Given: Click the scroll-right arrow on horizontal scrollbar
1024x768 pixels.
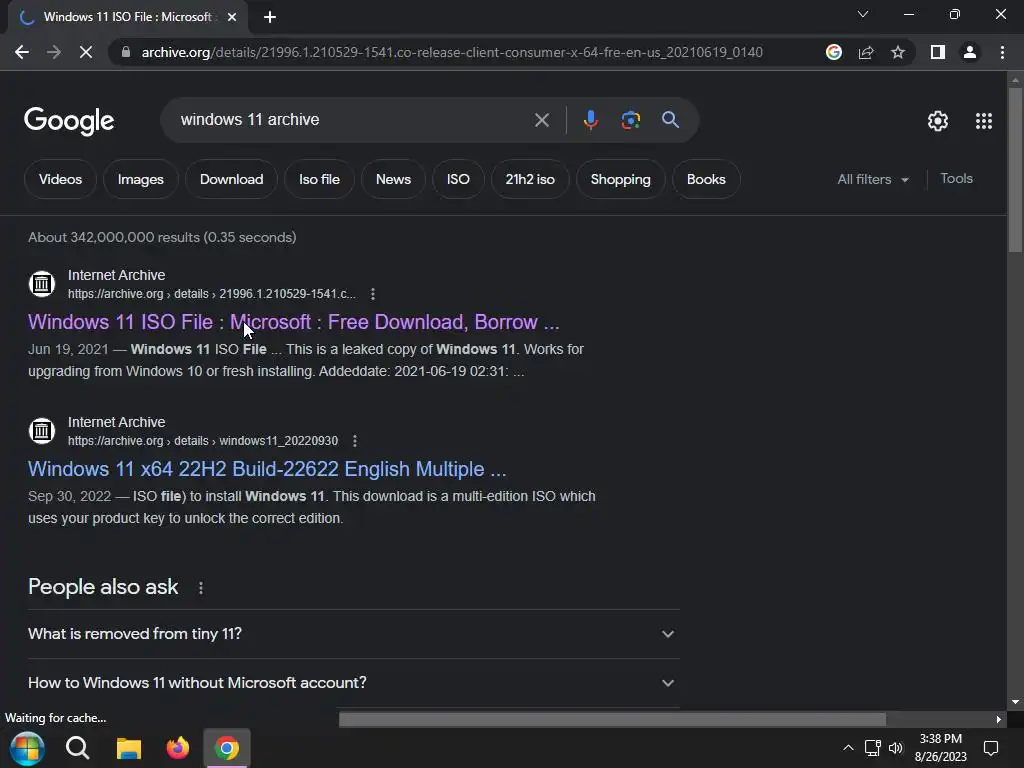Looking at the screenshot, I should pyautogui.click(x=999, y=719).
